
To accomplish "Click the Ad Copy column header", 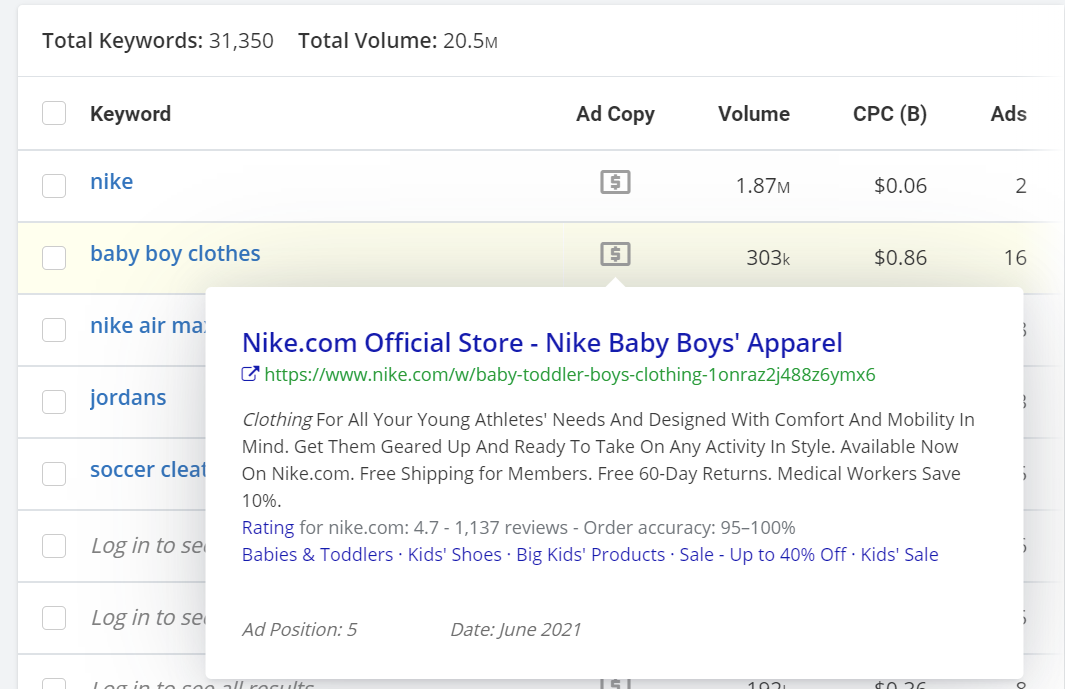I will pos(615,113).
